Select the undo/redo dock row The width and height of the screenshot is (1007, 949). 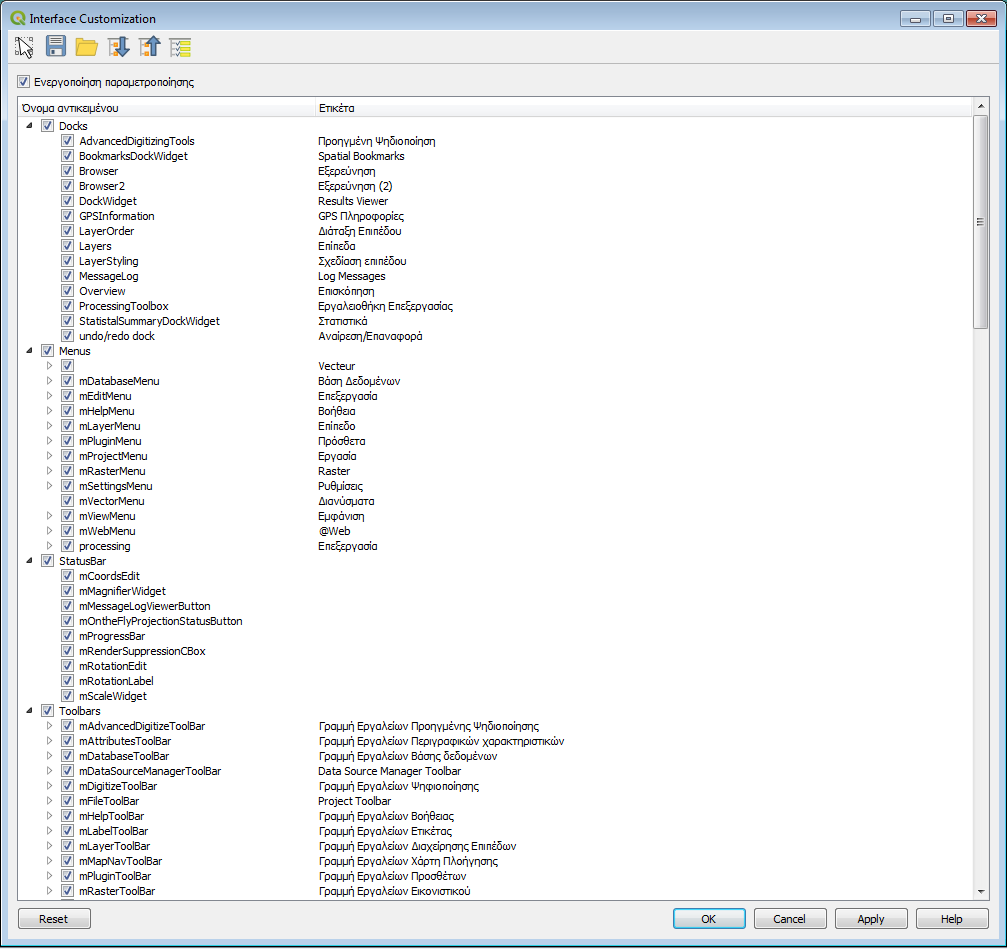point(495,336)
